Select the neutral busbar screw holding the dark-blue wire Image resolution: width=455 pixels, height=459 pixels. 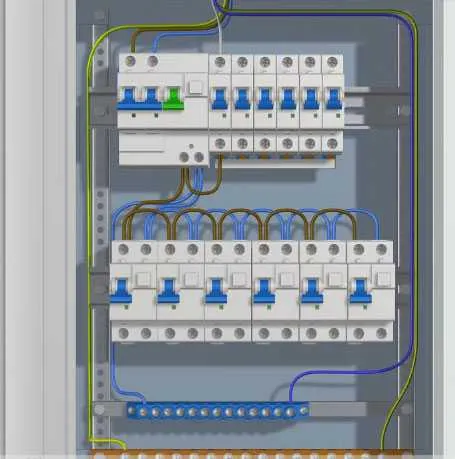[291, 412]
